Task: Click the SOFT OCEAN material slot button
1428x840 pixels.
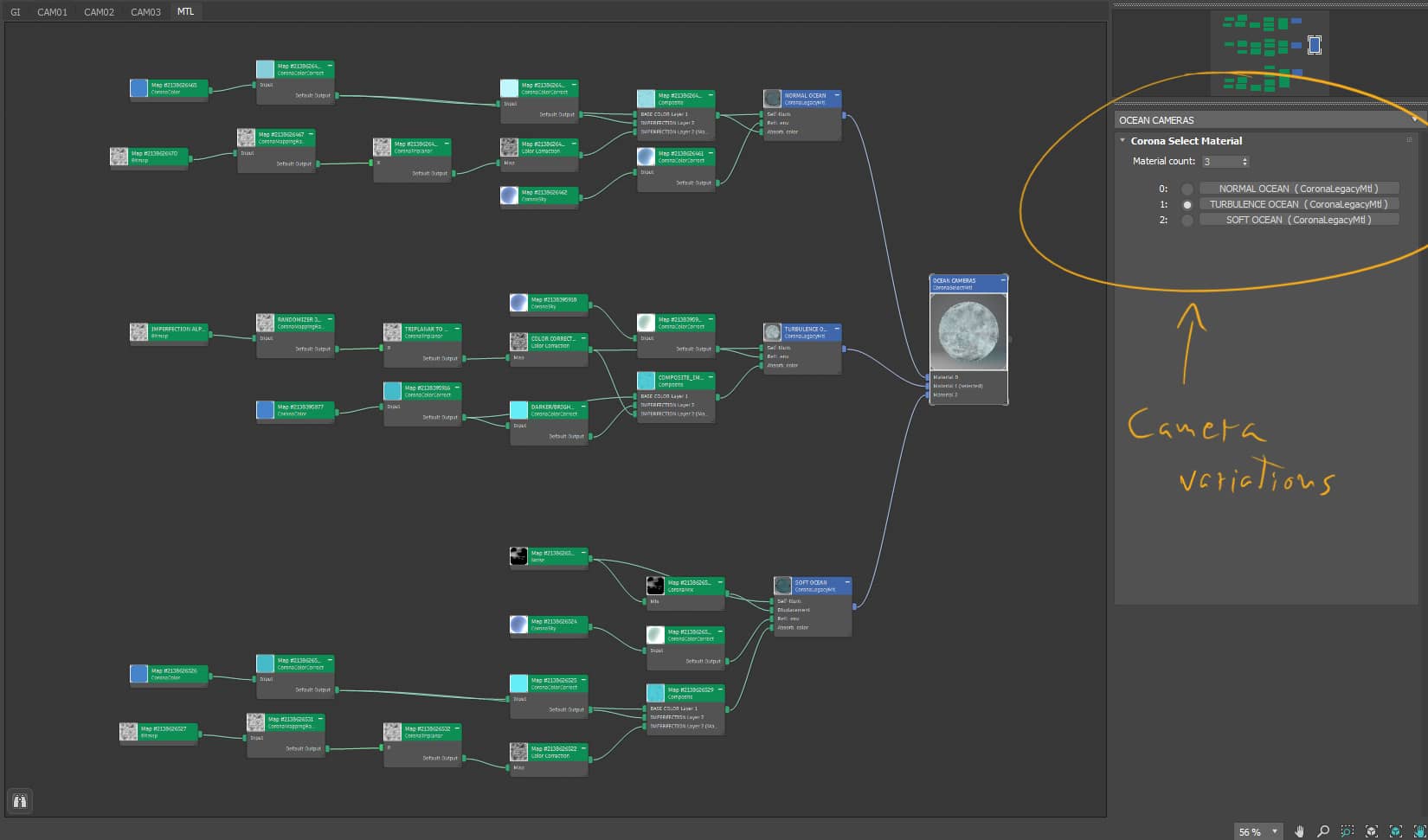Action: pos(1298,221)
